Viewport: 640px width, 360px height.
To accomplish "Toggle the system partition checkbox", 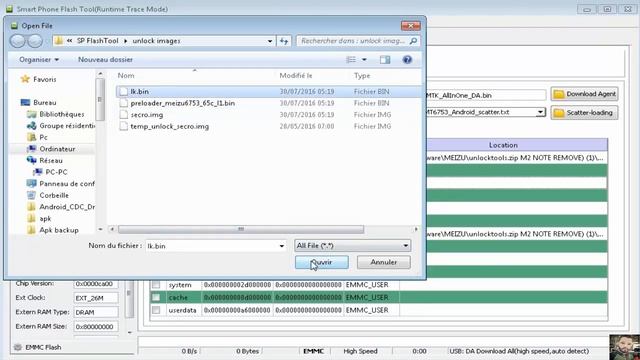I will point(156,284).
